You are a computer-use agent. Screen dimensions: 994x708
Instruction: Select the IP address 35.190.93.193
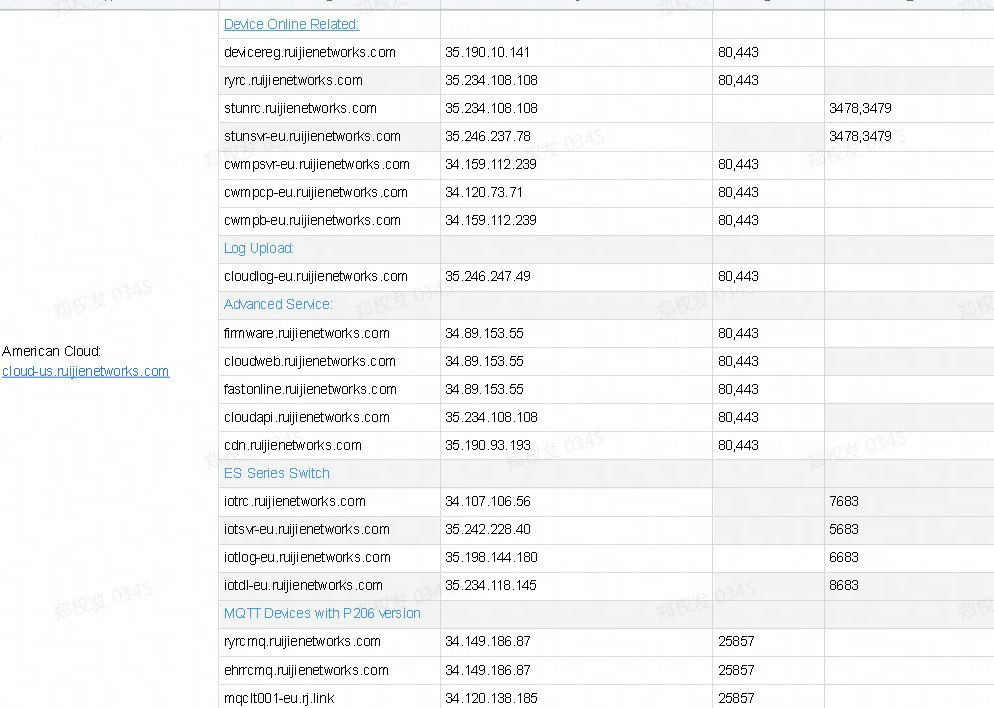pyautogui.click(x=487, y=445)
